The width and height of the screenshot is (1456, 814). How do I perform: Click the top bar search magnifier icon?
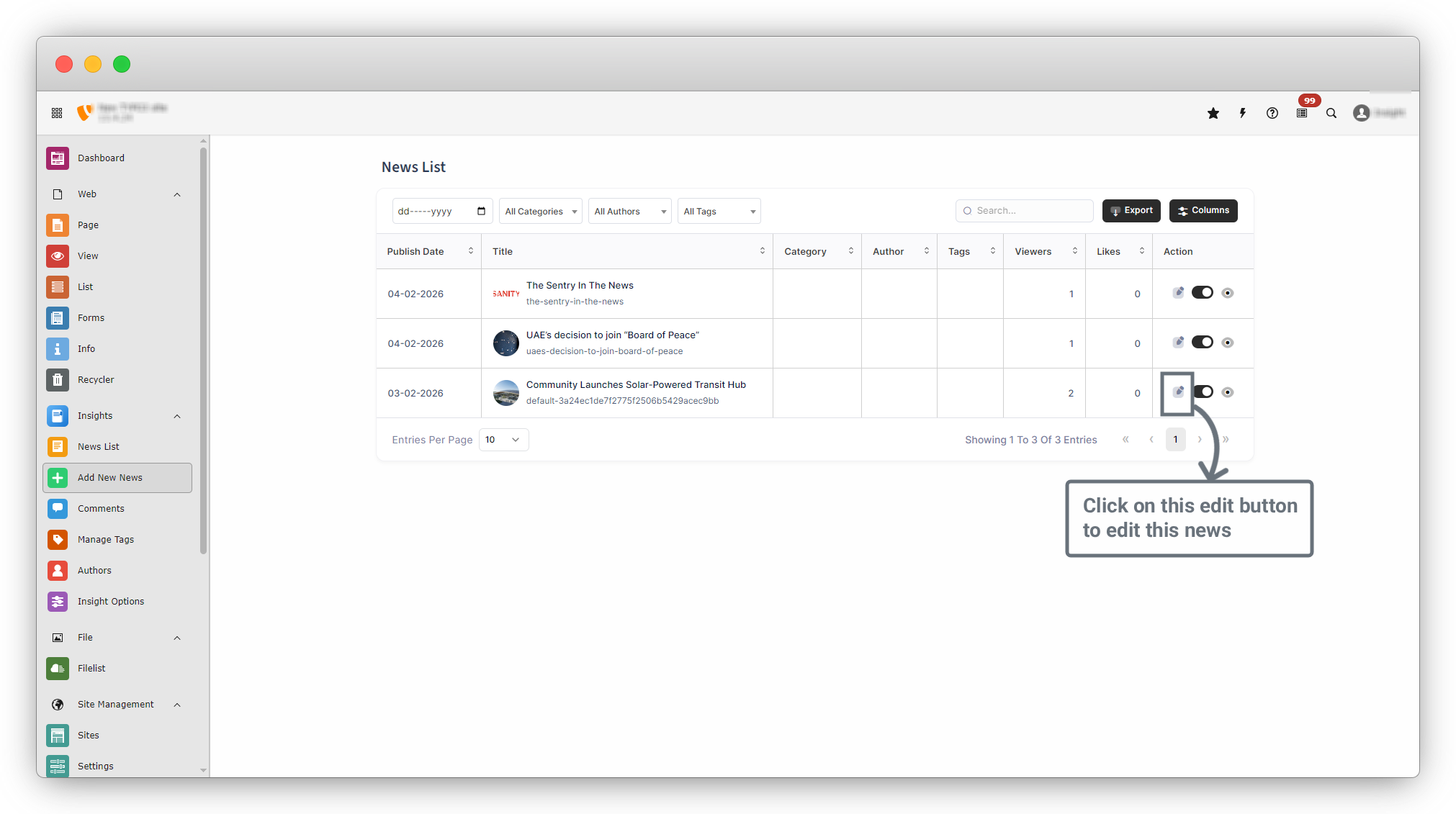click(x=1331, y=113)
